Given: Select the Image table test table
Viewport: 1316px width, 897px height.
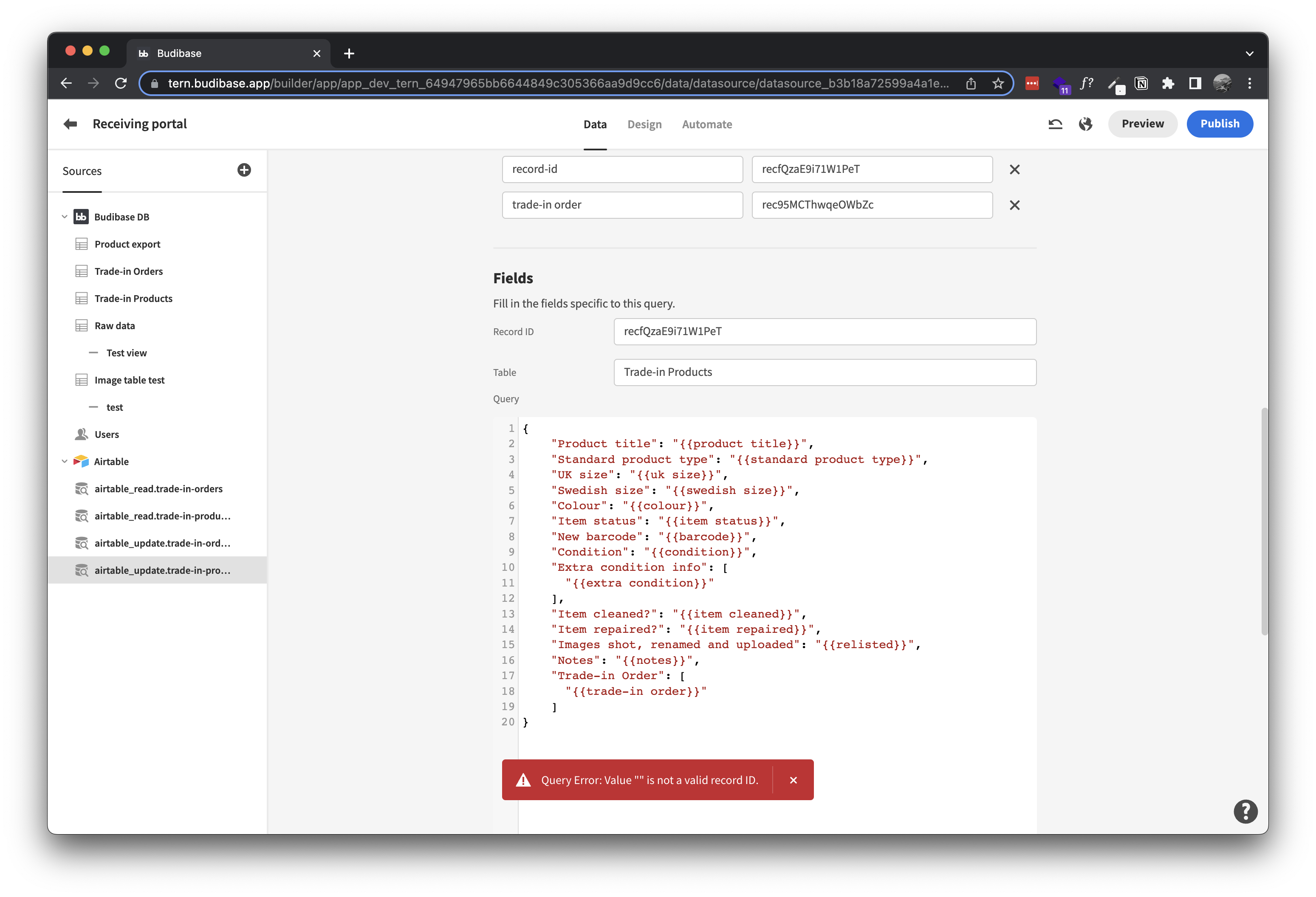Looking at the screenshot, I should coord(129,380).
